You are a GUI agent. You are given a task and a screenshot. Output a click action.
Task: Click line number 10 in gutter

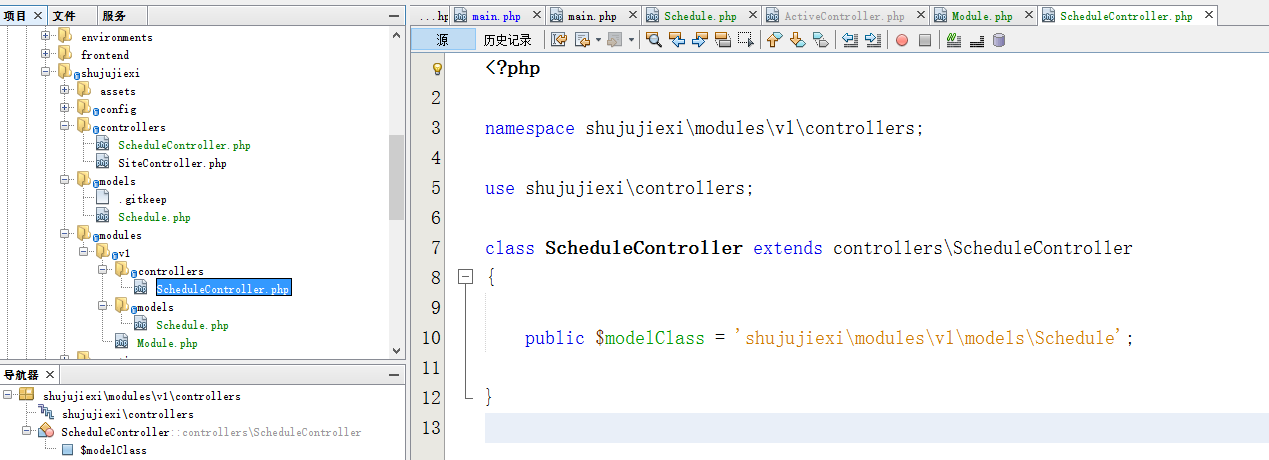431,338
